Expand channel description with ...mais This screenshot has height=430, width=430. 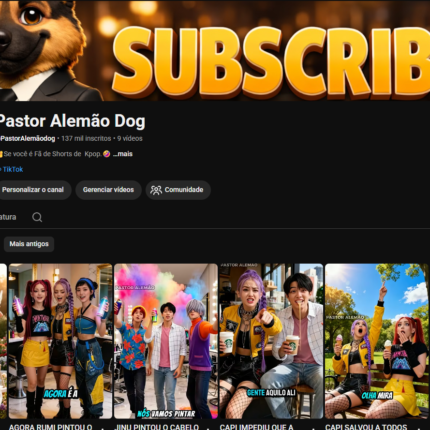[x=123, y=154]
